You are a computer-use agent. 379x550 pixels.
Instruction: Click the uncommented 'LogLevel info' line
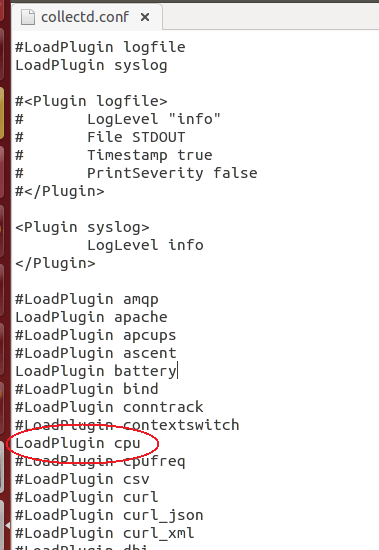(145, 245)
